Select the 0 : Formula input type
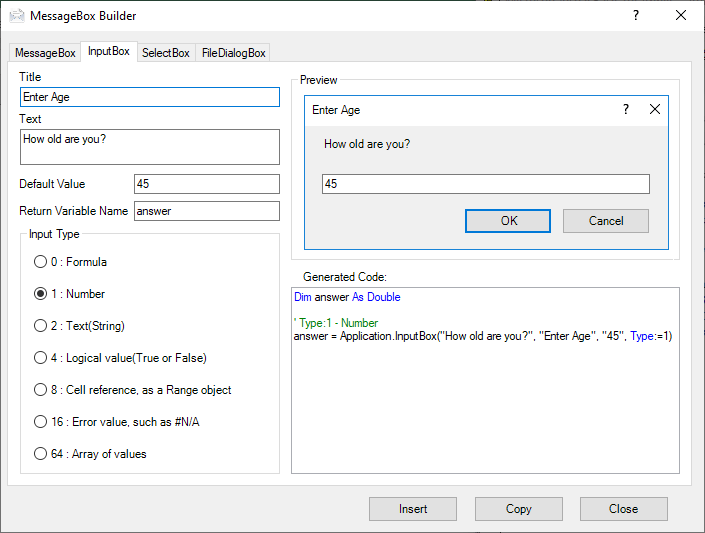The width and height of the screenshot is (705, 533). tap(71, 262)
